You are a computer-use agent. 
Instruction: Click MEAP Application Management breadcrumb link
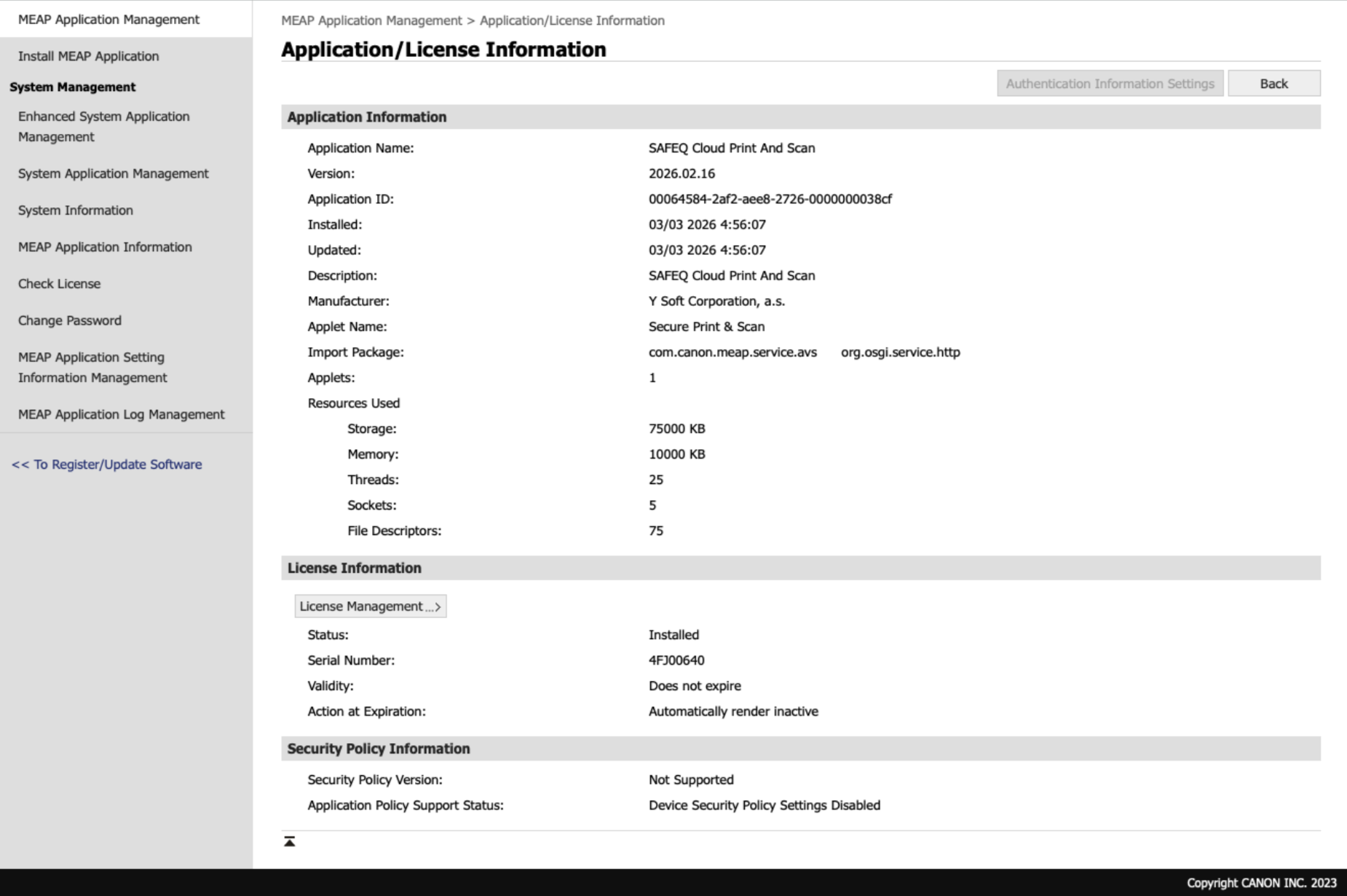click(x=371, y=20)
